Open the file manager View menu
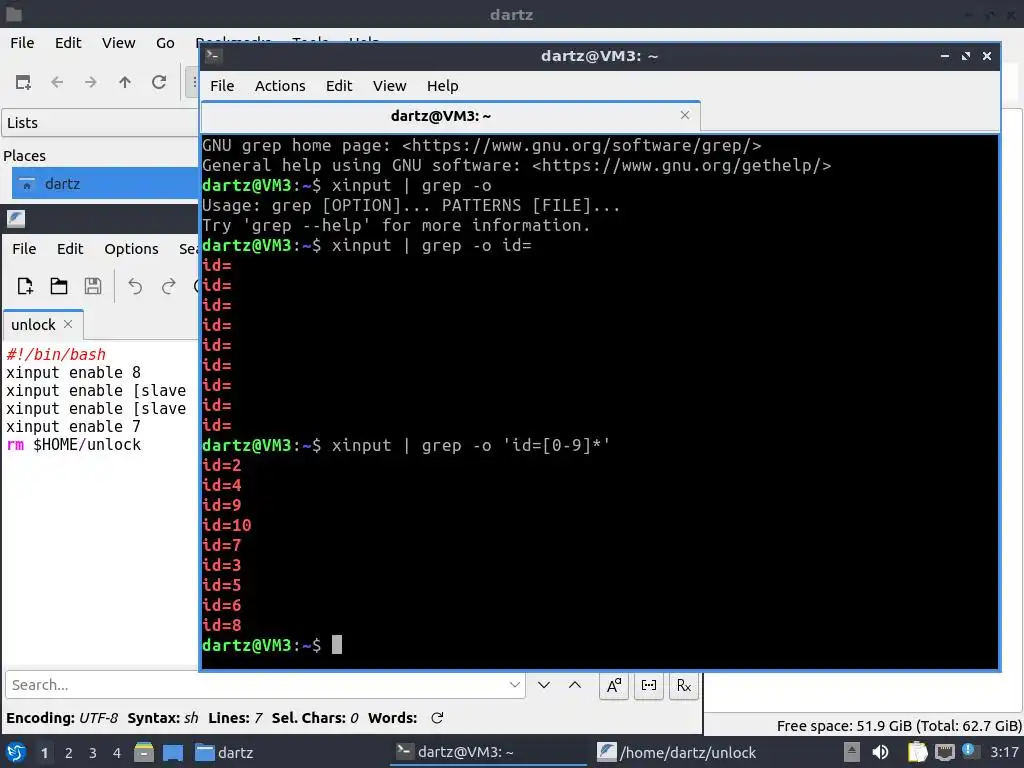 click(118, 43)
